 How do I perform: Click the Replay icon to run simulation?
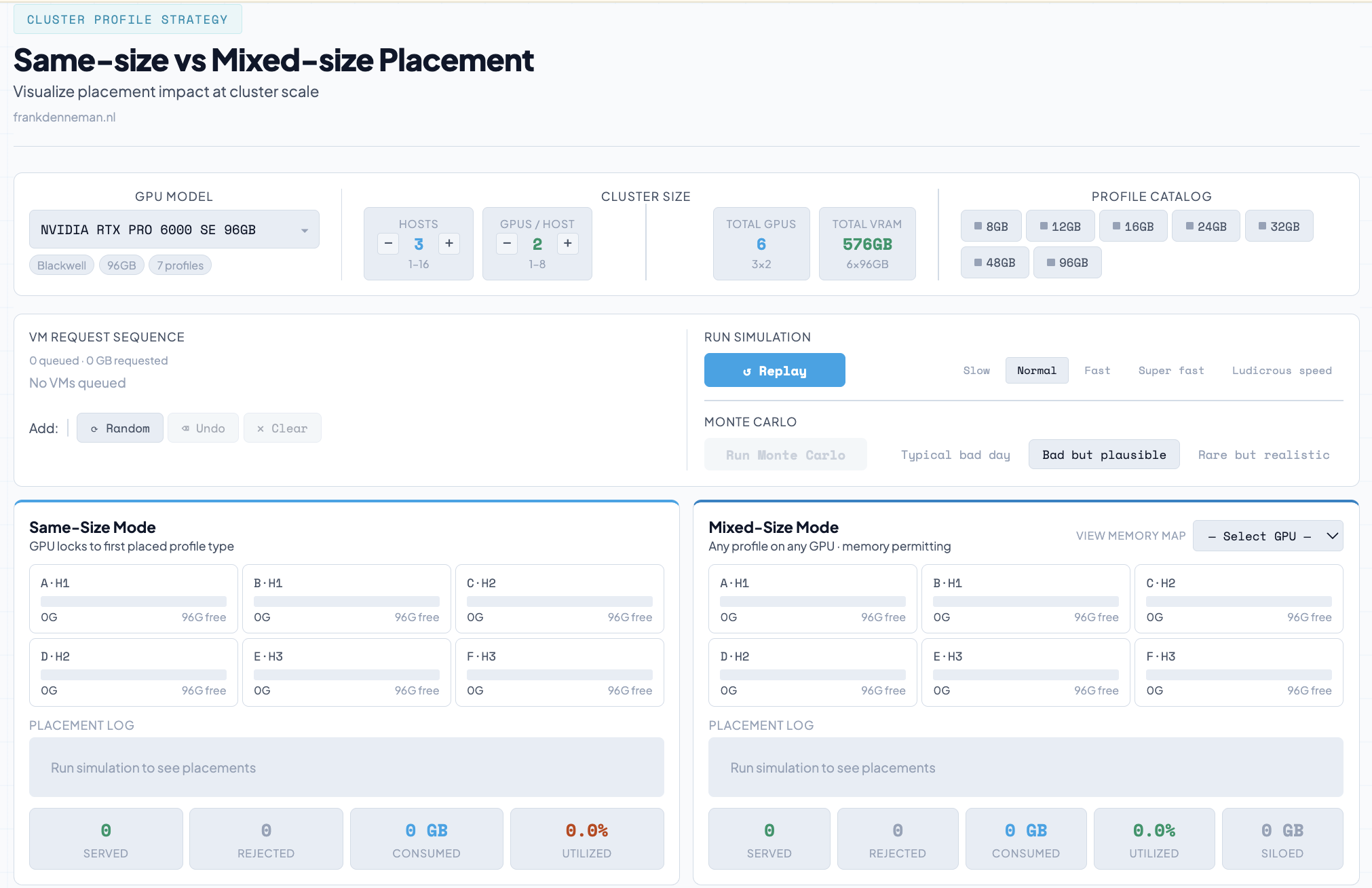pyautogui.click(x=748, y=370)
